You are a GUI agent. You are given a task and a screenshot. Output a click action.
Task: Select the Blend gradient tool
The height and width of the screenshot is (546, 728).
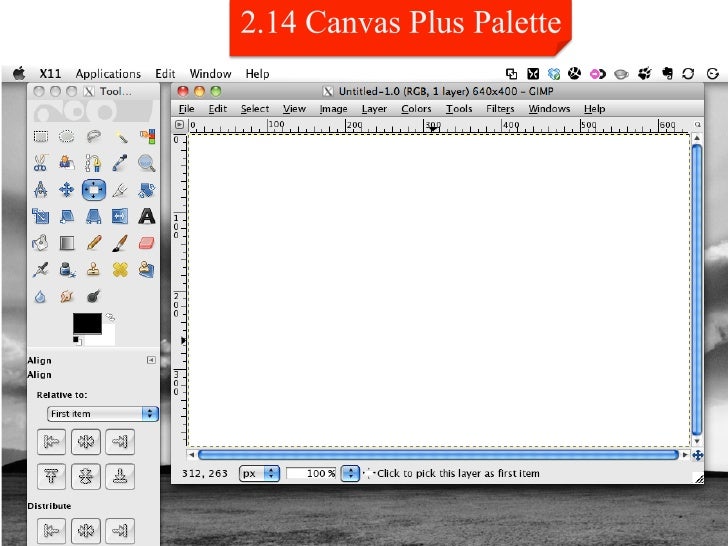(x=67, y=243)
